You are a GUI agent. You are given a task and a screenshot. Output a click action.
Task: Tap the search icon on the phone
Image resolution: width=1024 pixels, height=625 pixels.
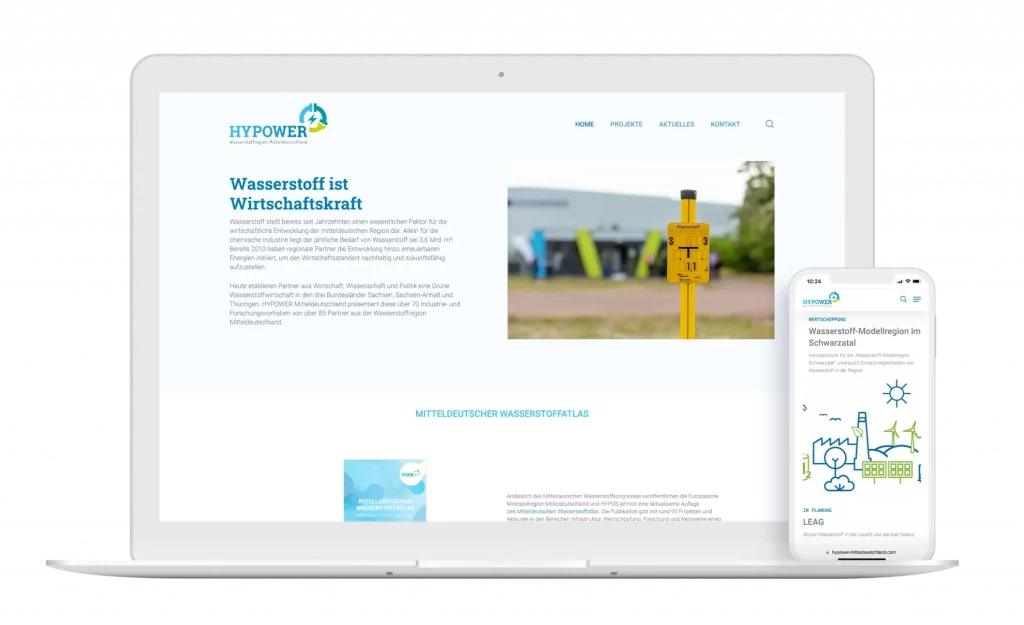[903, 299]
